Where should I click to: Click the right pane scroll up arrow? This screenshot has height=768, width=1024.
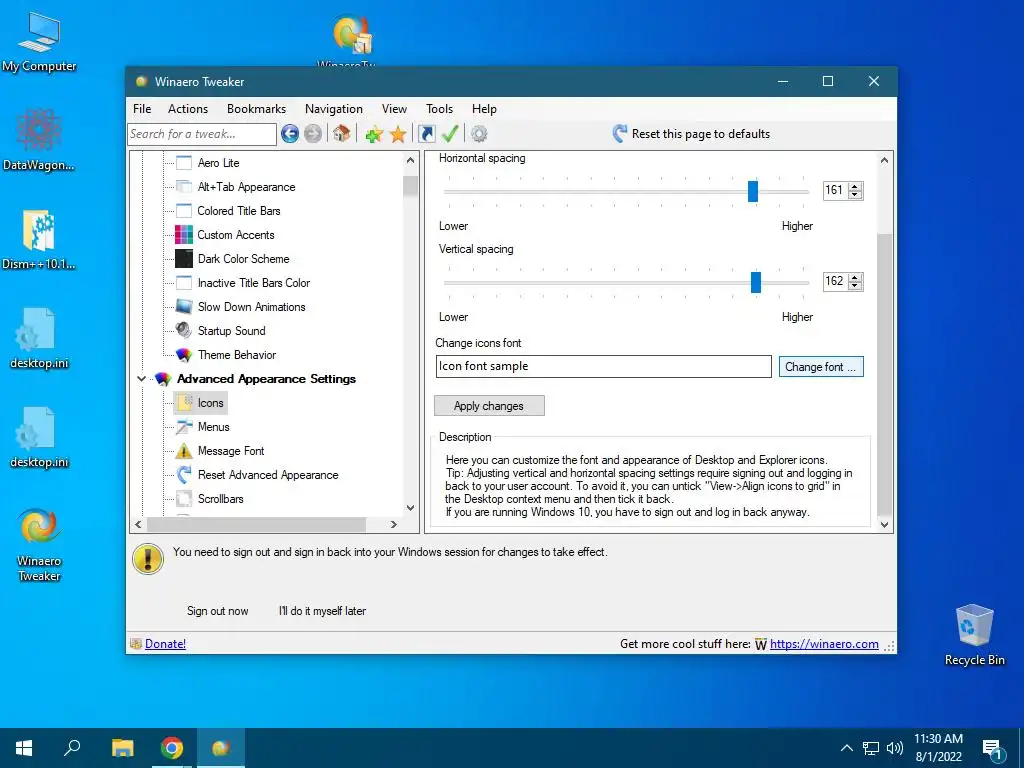tap(884, 160)
